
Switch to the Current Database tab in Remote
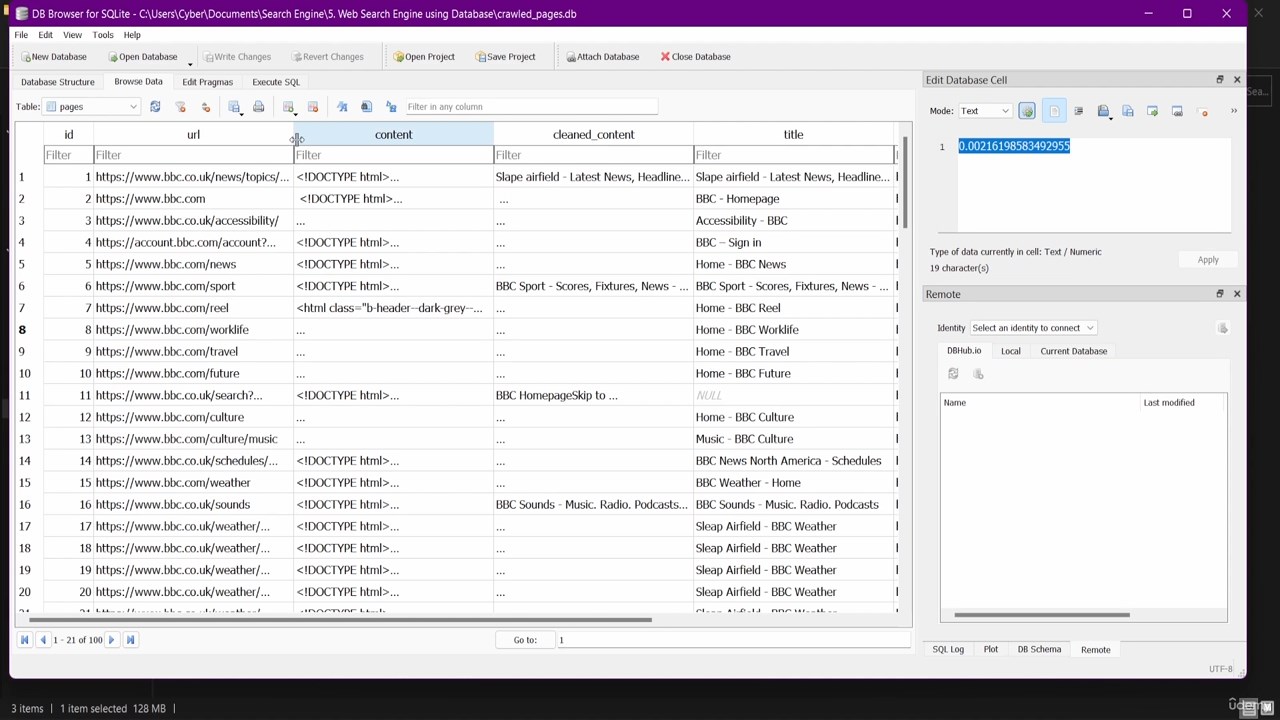click(1073, 351)
